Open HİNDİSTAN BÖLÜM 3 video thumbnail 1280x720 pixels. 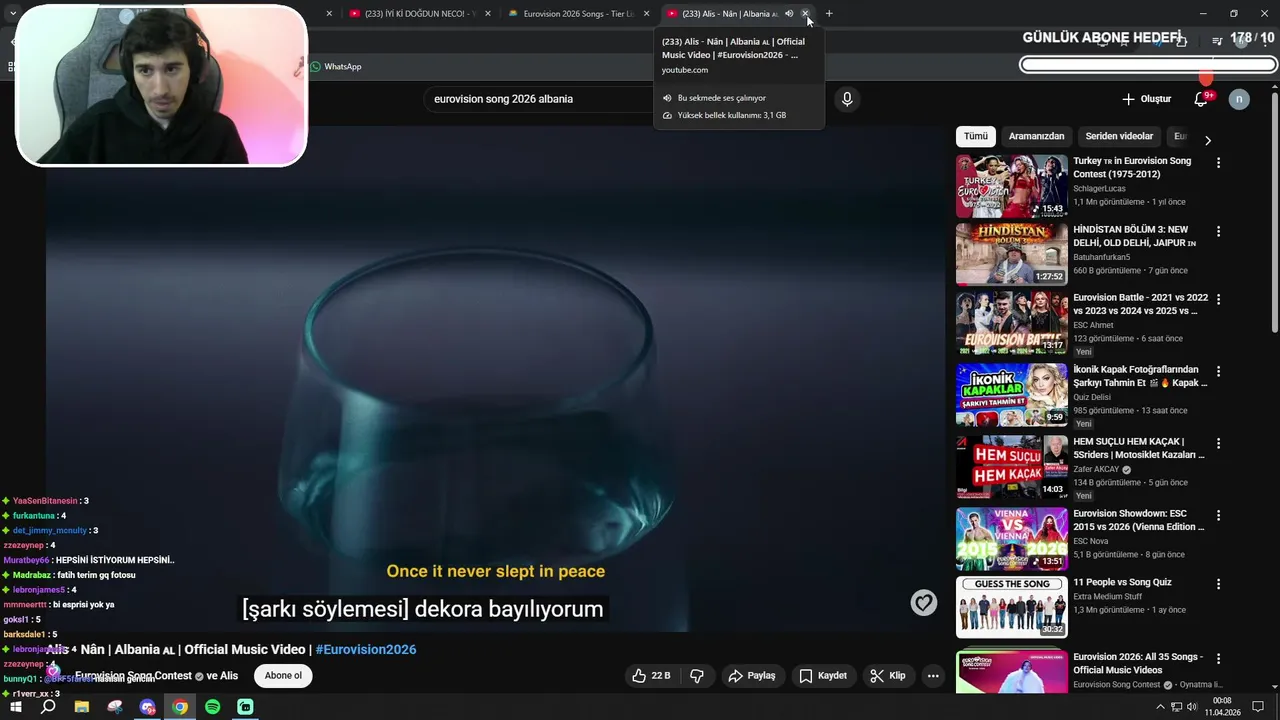click(x=1011, y=254)
